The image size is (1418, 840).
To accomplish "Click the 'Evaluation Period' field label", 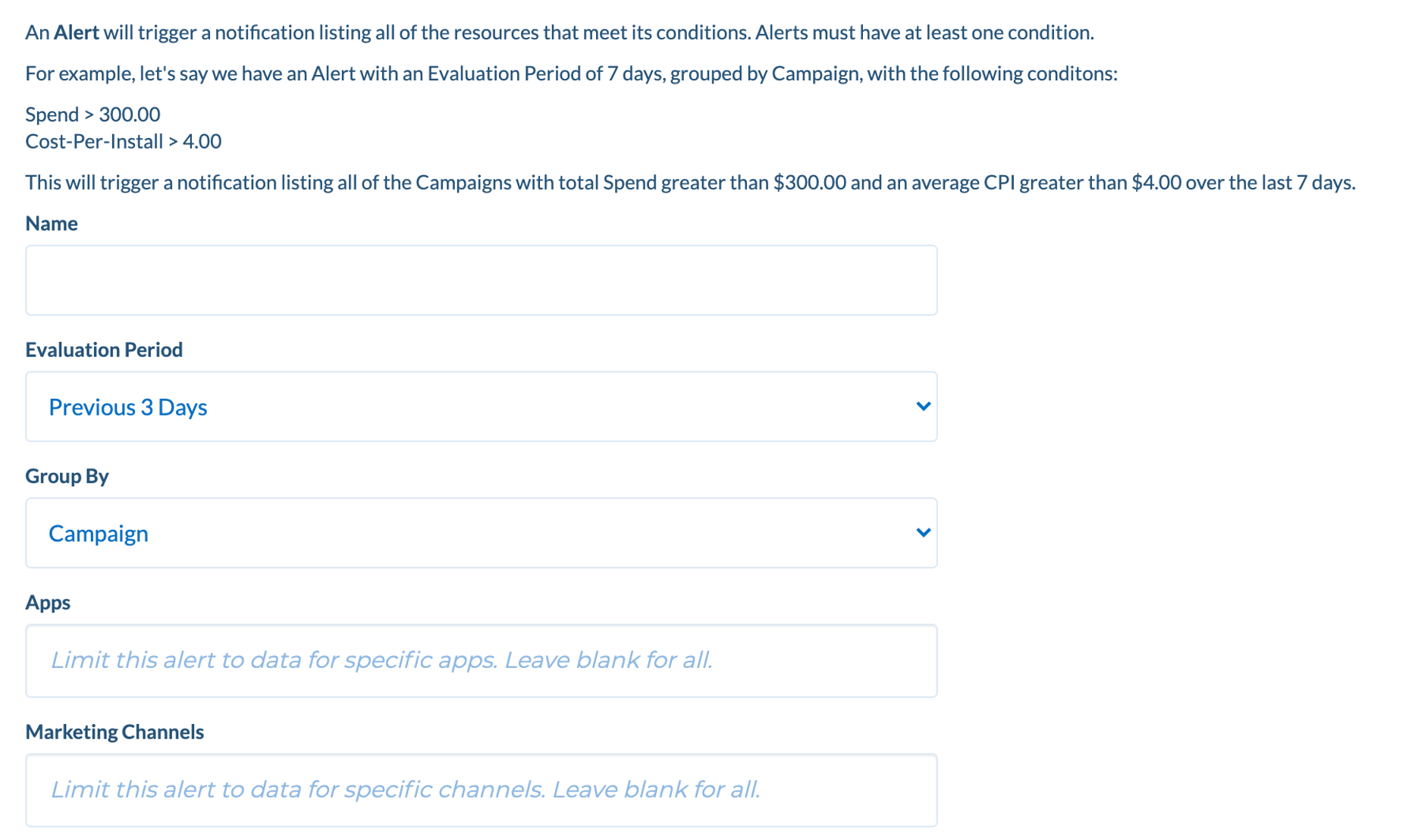I will [x=104, y=349].
